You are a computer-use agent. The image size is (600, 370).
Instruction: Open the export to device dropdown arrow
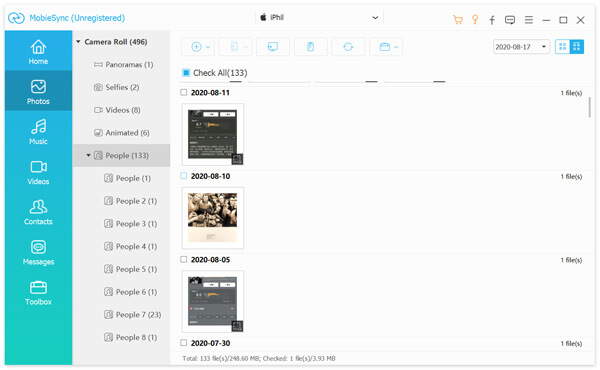(x=245, y=47)
